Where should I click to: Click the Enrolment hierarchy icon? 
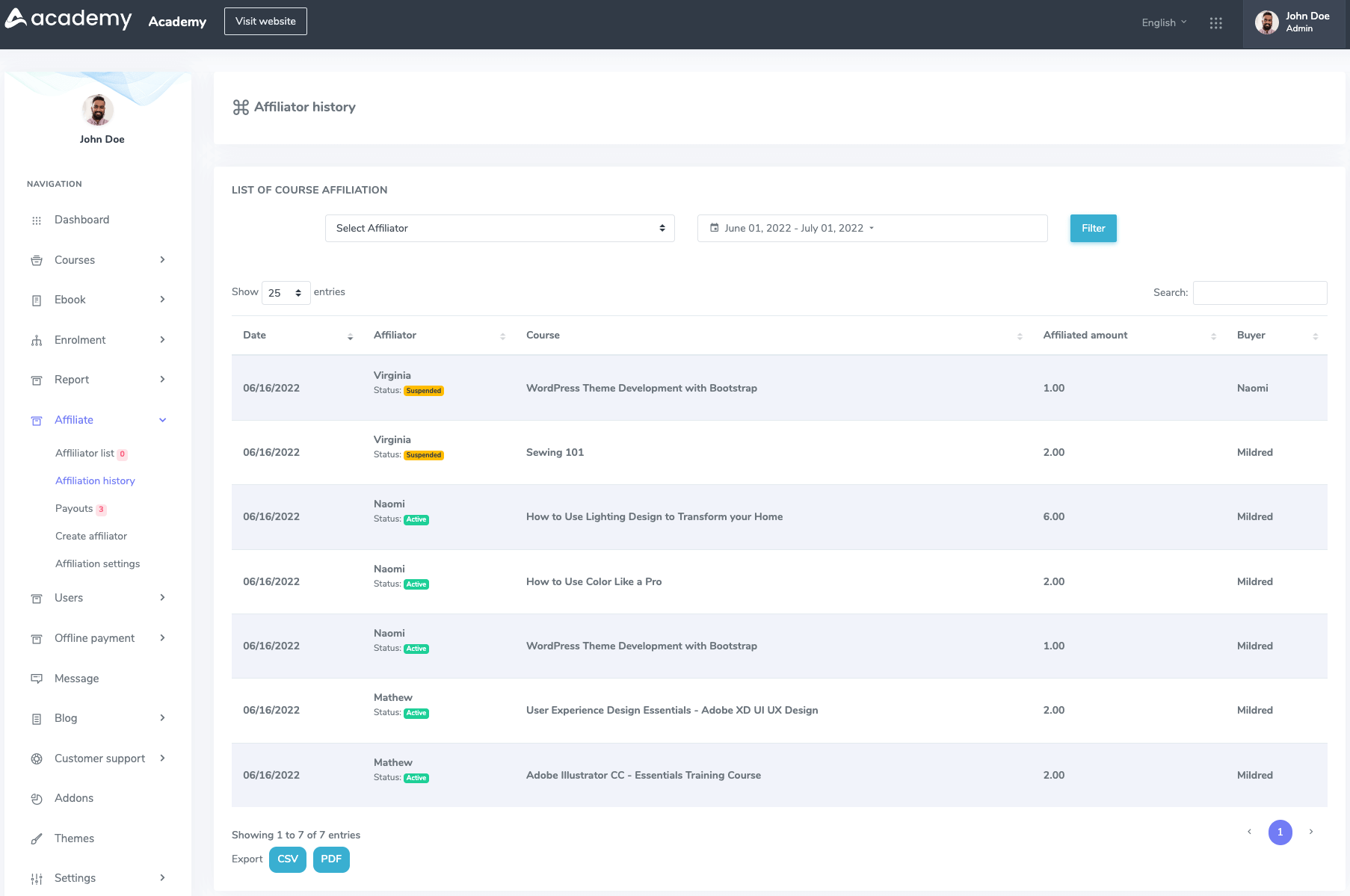(x=37, y=341)
